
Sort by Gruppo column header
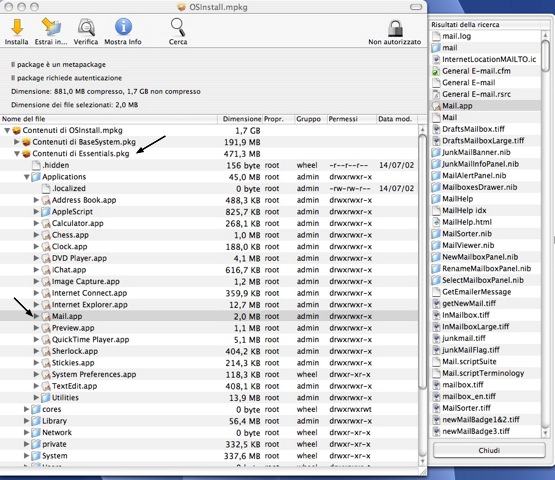coord(311,119)
